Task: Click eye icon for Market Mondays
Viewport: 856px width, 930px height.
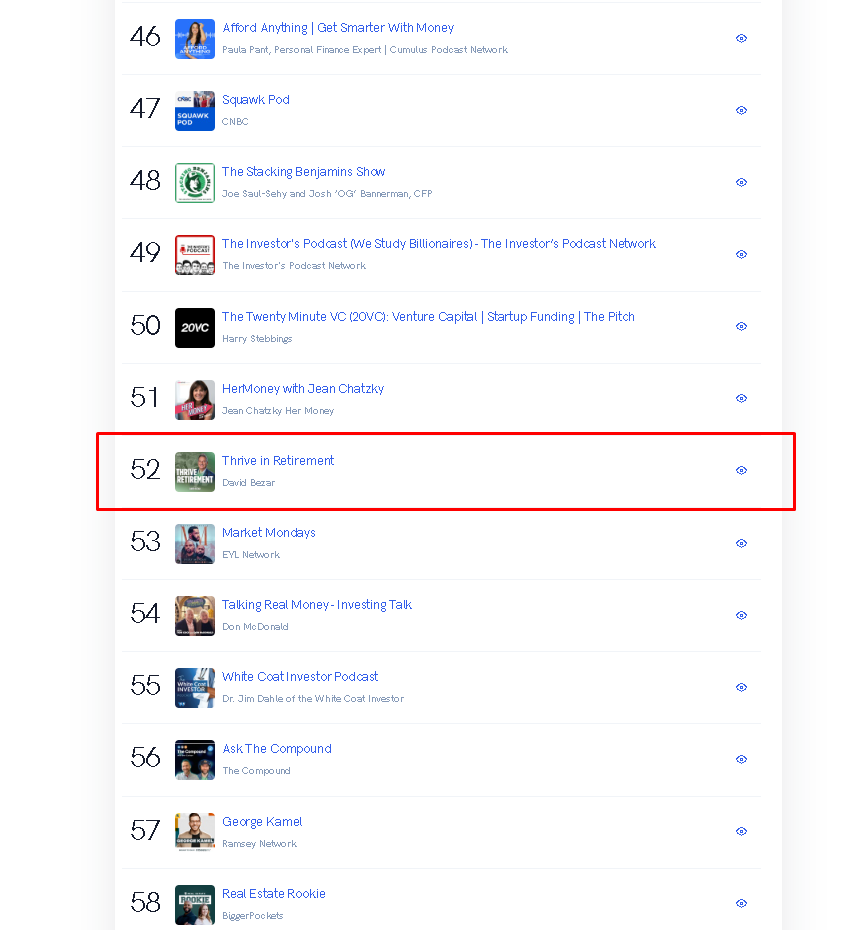Action: click(x=741, y=543)
